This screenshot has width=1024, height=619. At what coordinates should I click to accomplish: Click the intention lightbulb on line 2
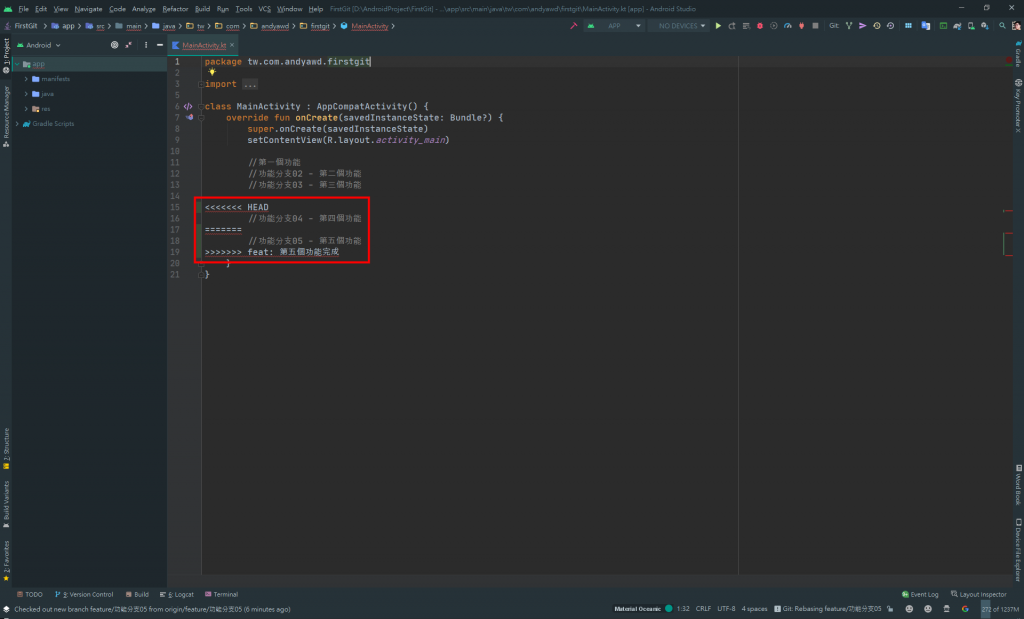coord(212,72)
